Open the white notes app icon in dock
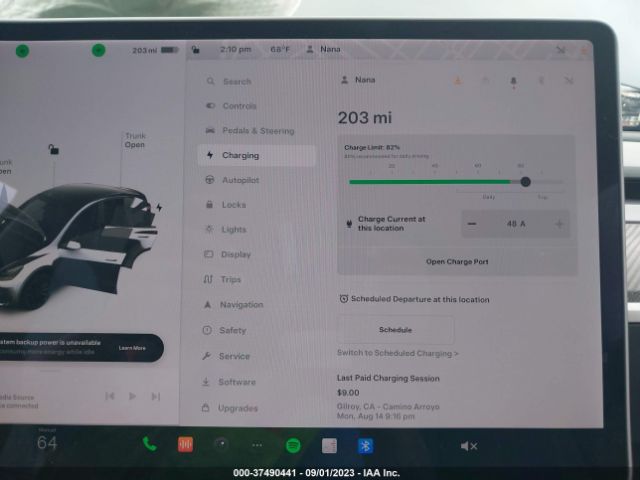The width and height of the screenshot is (640, 480). (329, 446)
